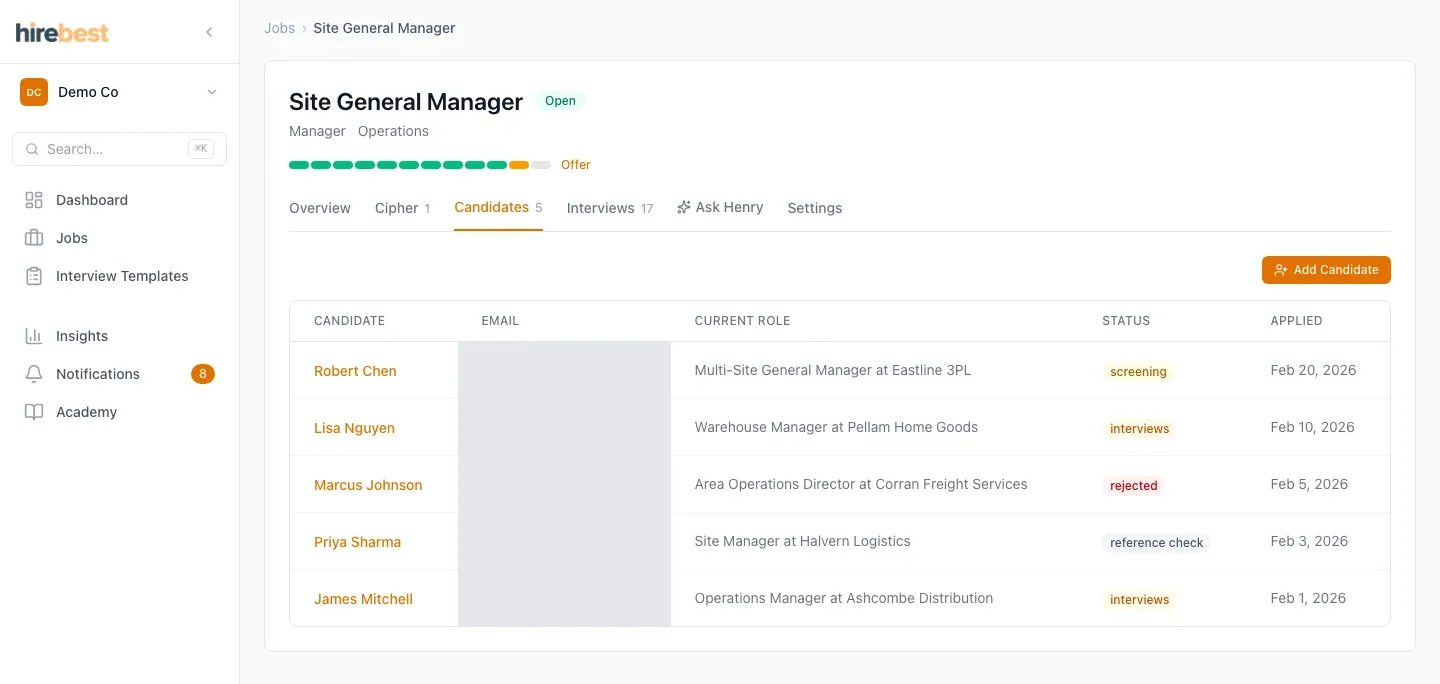Open candidate Priya Sharma
Viewport: 1440px width, 684px height.
[357, 542]
